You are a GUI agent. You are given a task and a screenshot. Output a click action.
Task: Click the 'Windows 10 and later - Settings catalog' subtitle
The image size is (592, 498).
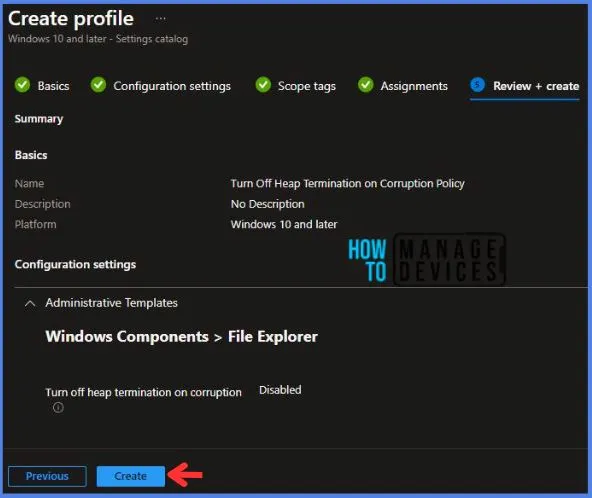tap(98, 39)
